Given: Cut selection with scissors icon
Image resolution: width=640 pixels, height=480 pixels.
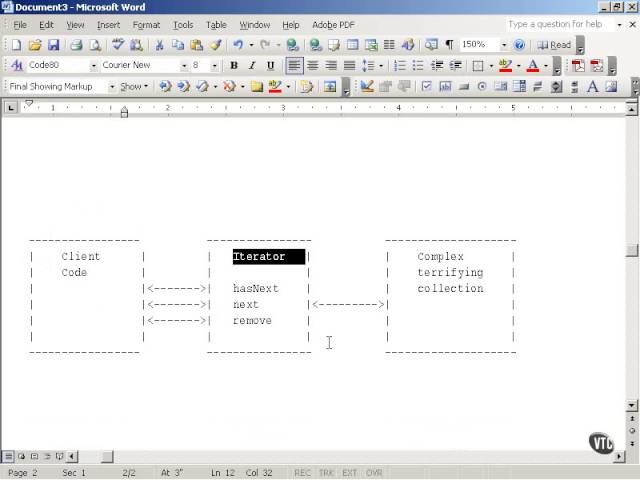Looking at the screenshot, I should [160, 45].
